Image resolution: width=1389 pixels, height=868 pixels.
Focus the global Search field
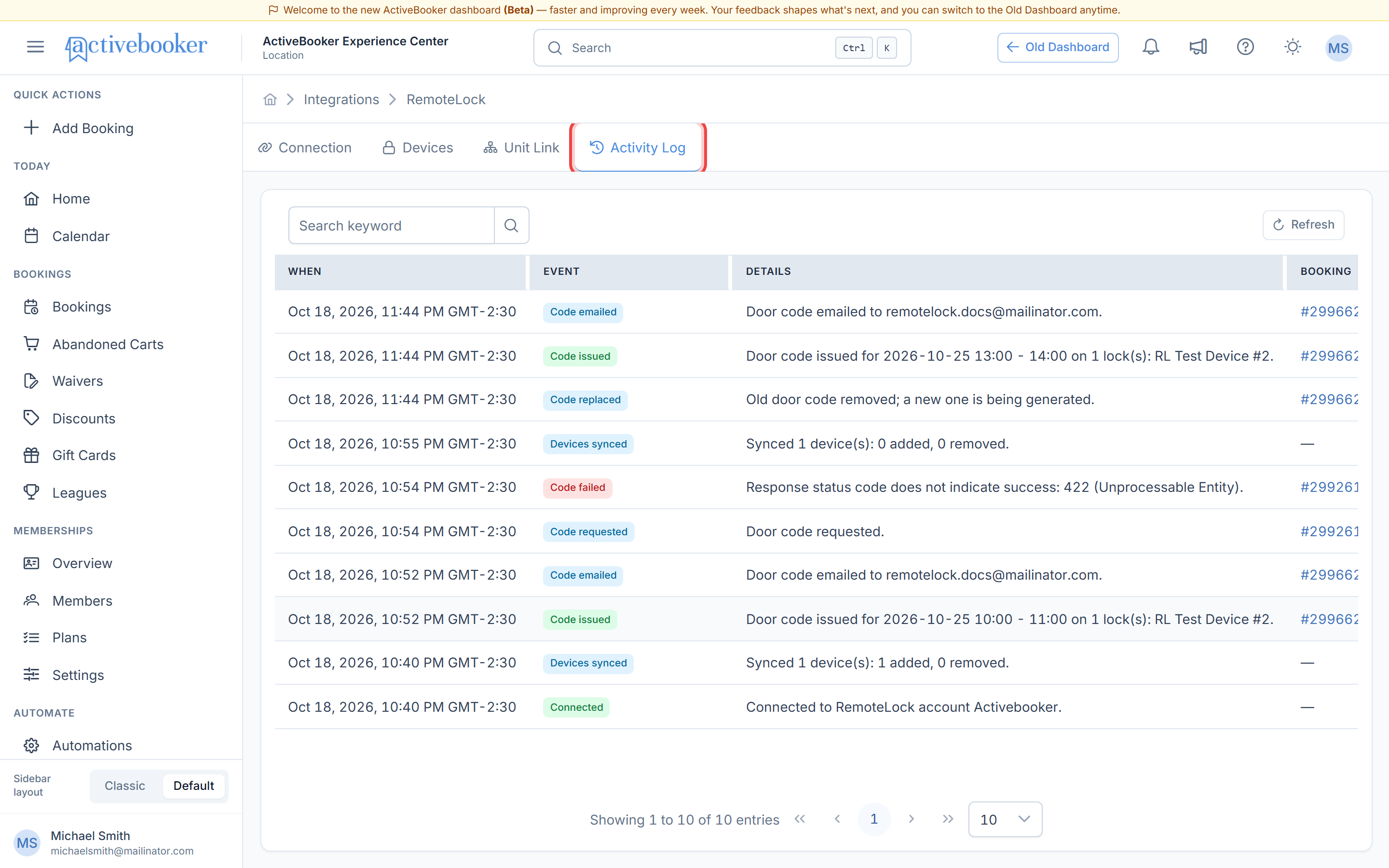point(722,48)
